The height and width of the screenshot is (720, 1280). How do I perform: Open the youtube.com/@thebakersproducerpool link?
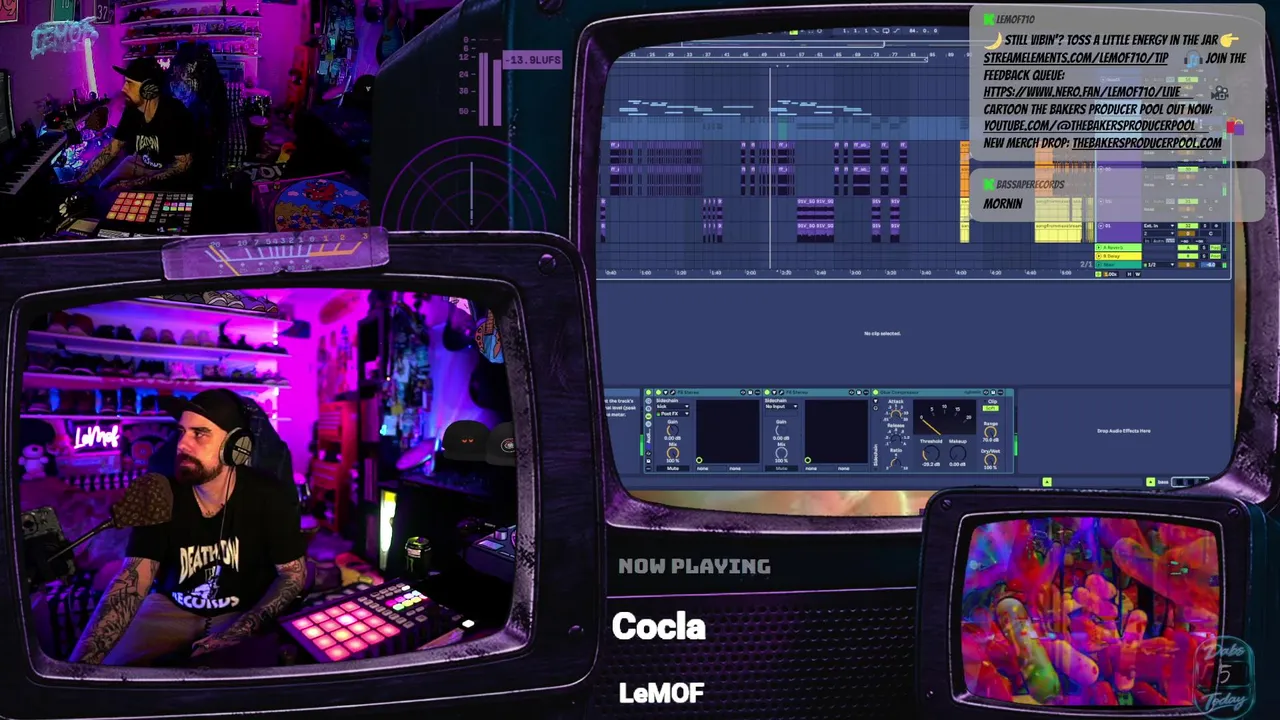pyautogui.click(x=1089, y=126)
